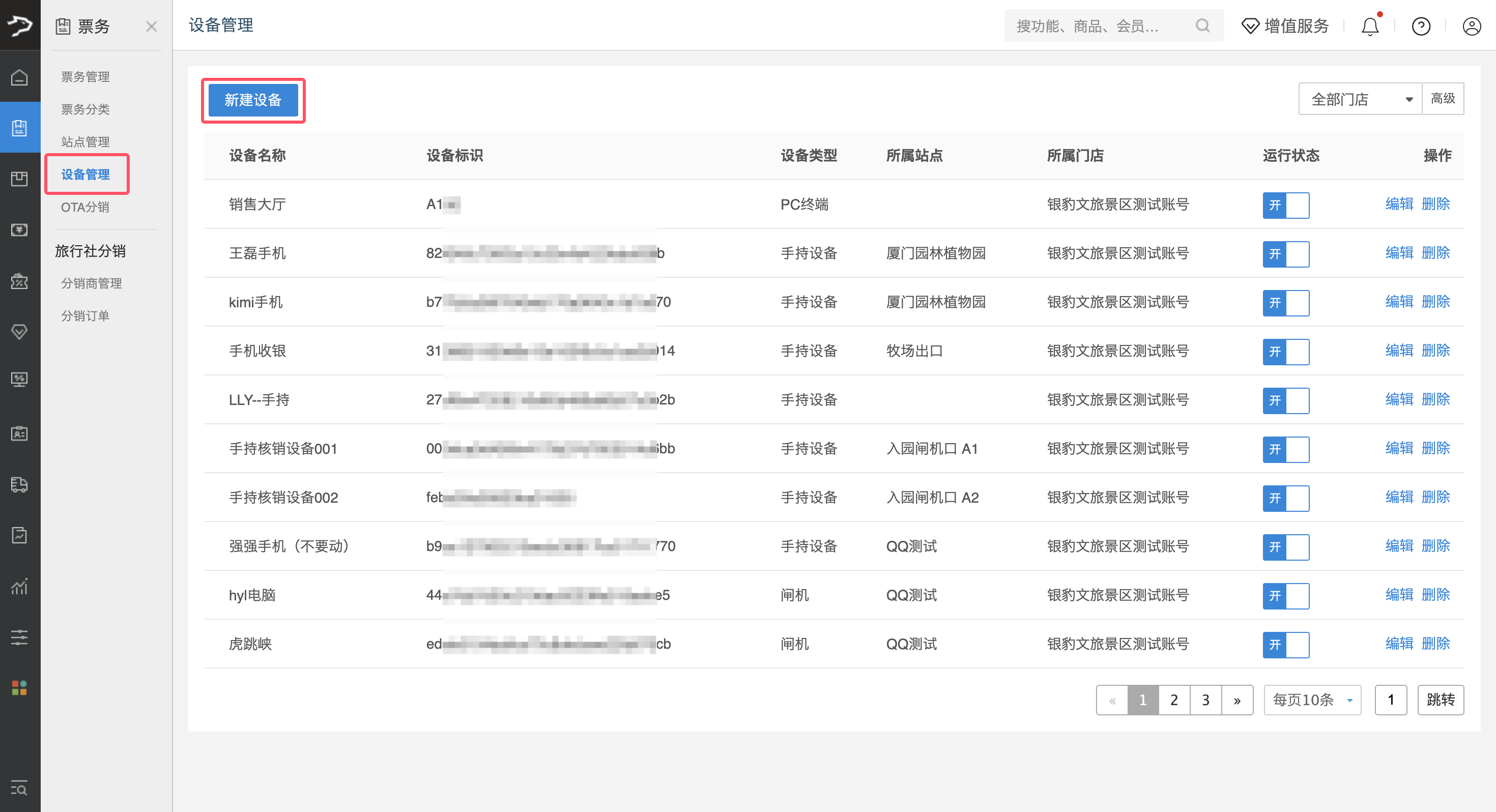Click the search magnifier icon
Screen dimensions: 1496x812
(x=1202, y=25)
